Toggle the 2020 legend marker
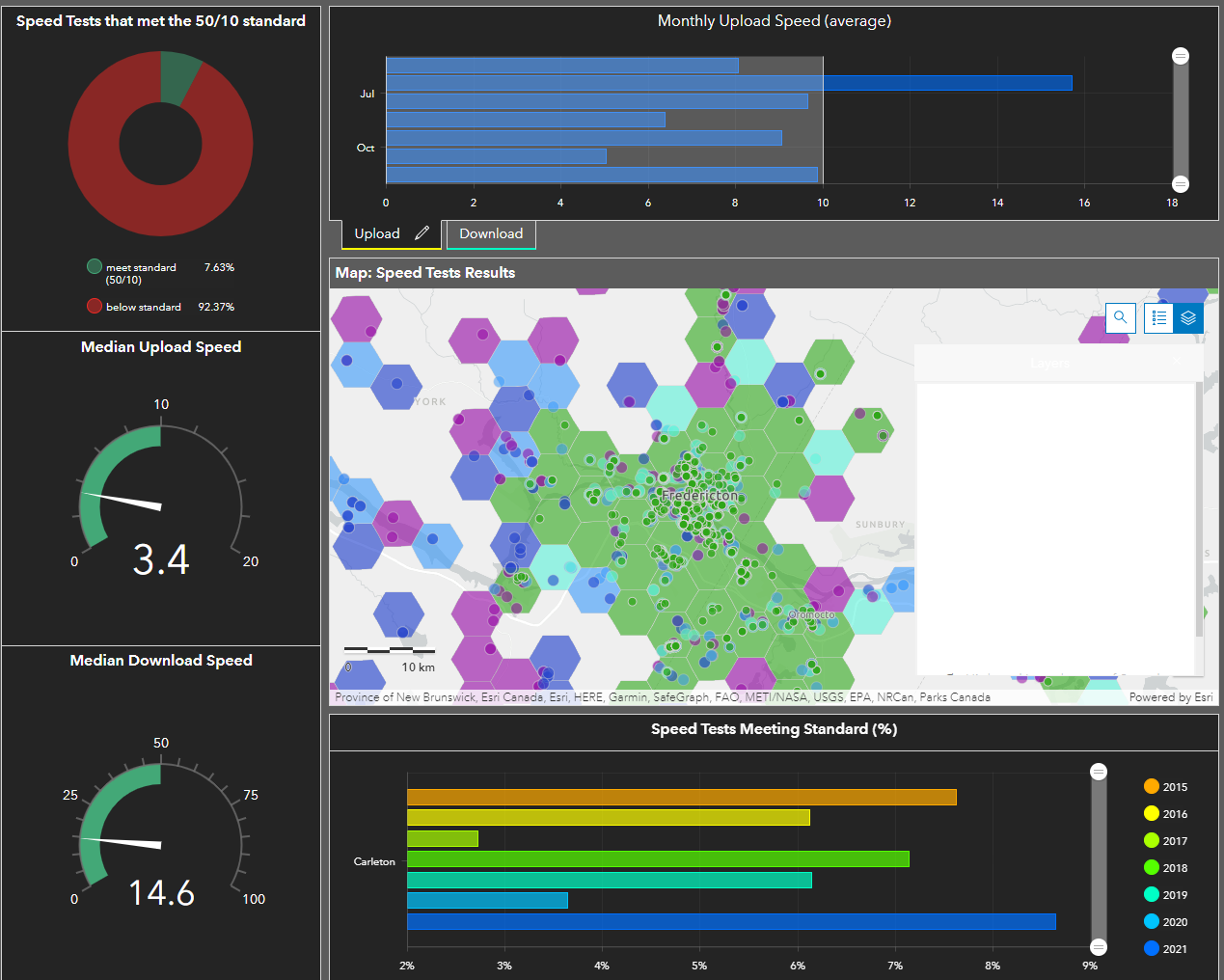The height and width of the screenshot is (980, 1224). tap(1151, 921)
